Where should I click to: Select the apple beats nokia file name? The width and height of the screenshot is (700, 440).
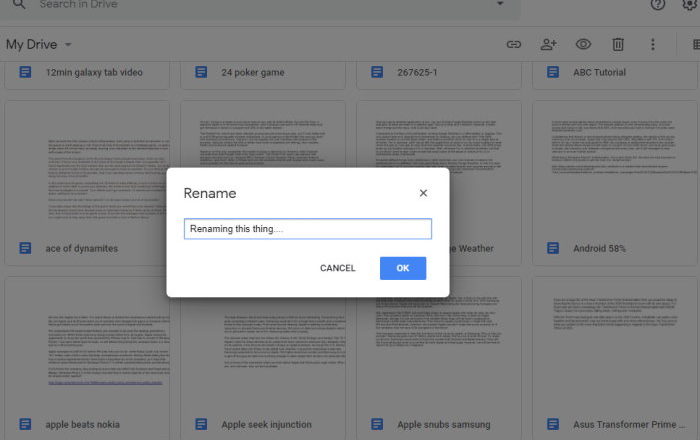pos(83,424)
